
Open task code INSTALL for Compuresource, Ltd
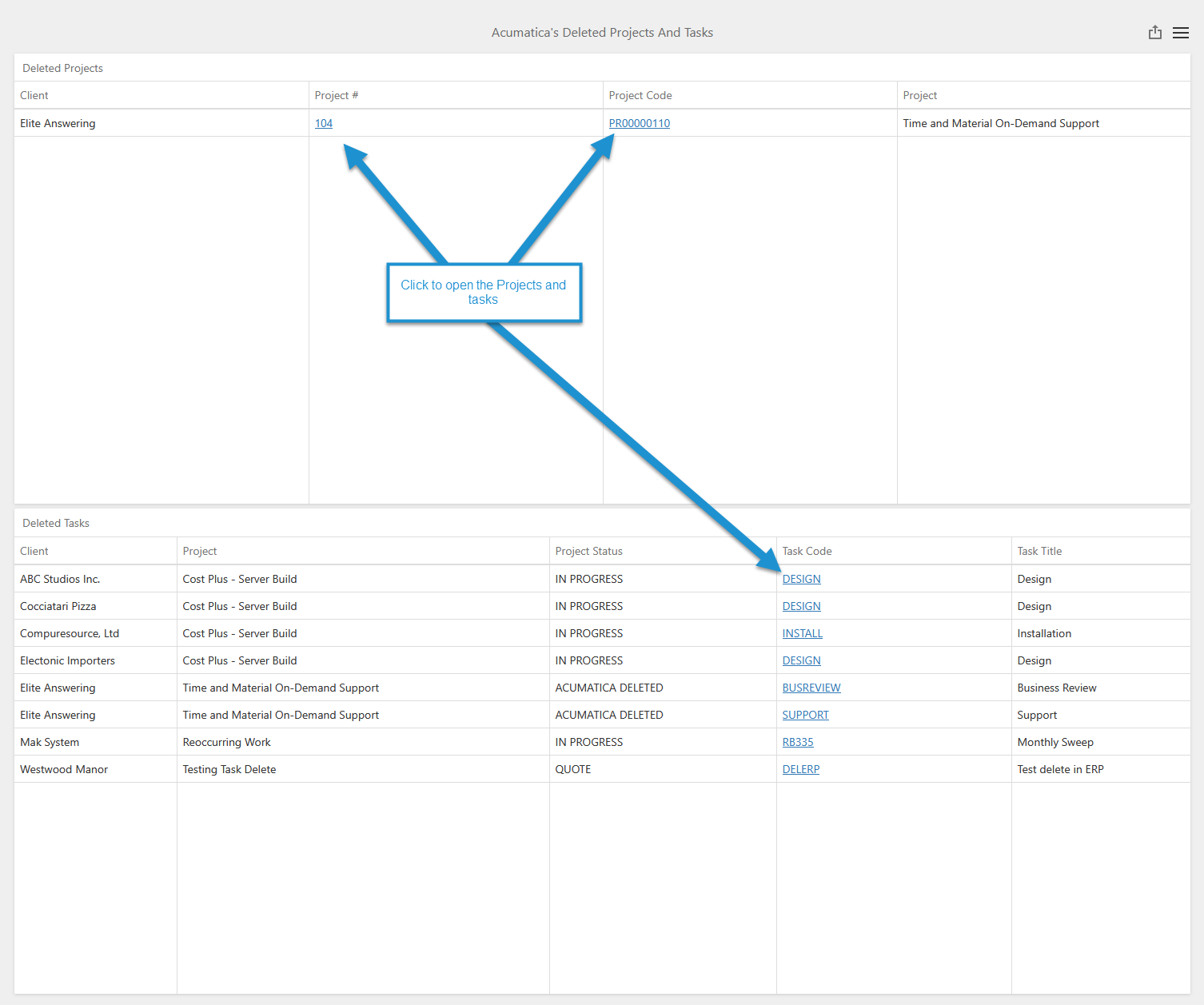(802, 633)
